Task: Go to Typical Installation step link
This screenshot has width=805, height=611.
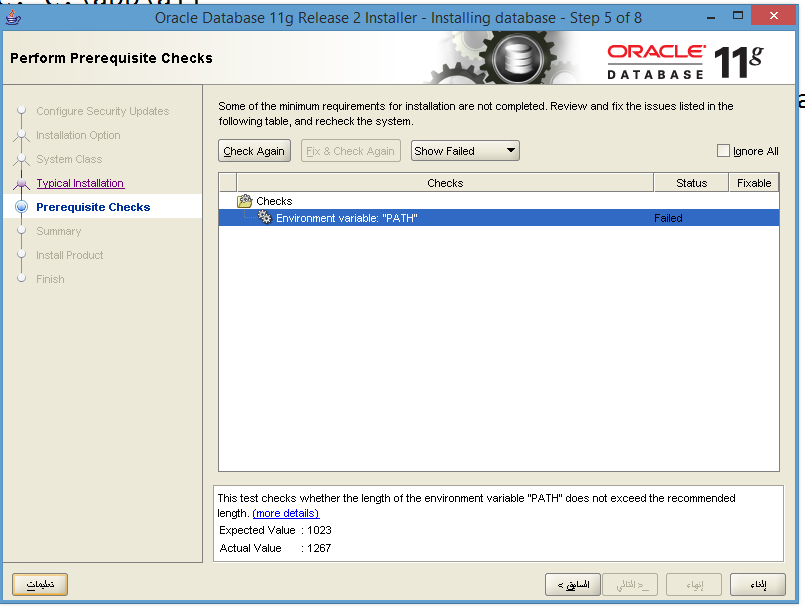Action: [80, 183]
